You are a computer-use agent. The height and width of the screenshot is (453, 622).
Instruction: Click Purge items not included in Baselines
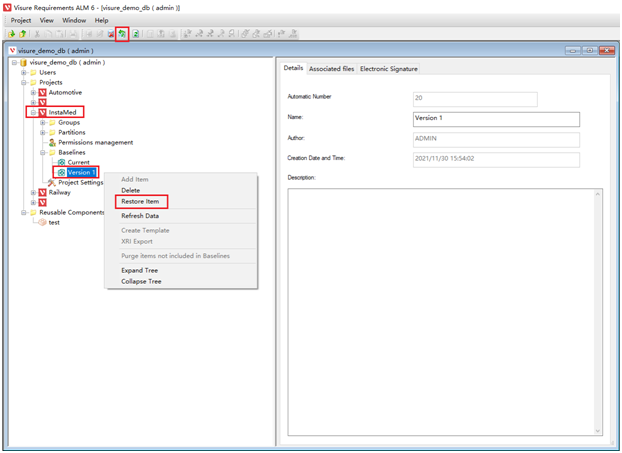click(175, 256)
